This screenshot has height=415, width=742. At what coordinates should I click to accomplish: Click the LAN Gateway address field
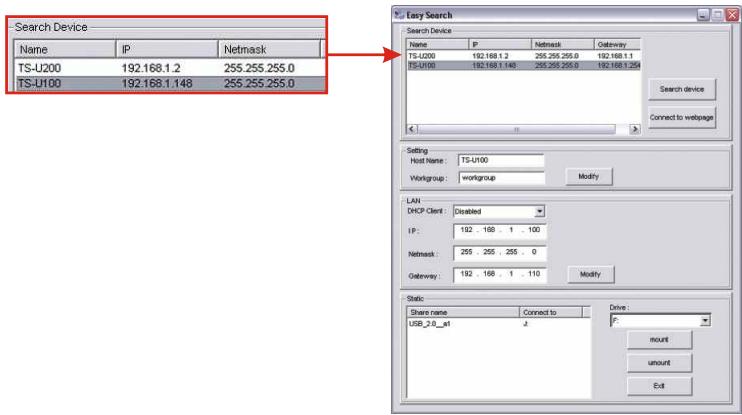(500, 274)
